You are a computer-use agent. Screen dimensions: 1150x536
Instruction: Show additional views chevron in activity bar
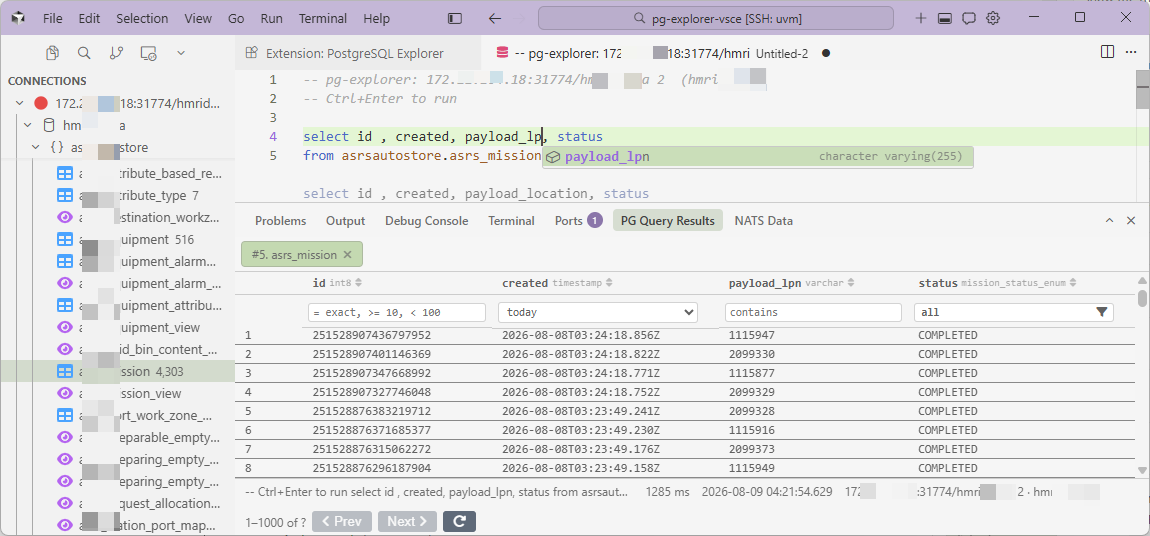[180, 53]
